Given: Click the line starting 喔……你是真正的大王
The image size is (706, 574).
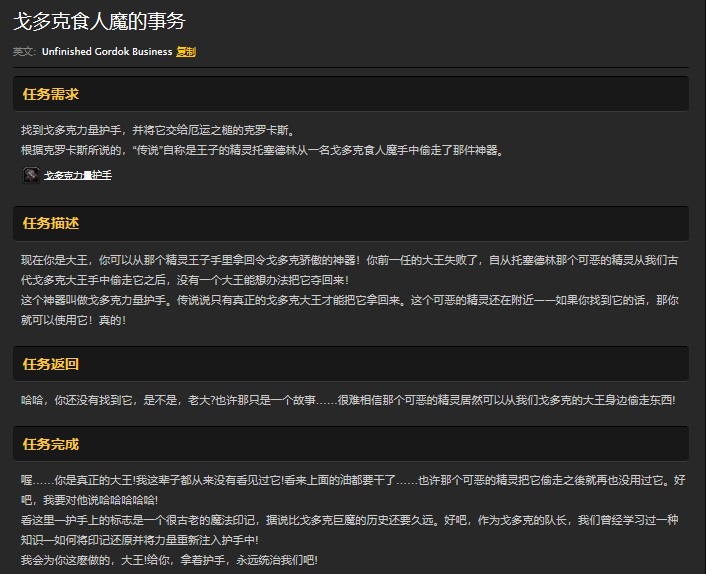Looking at the screenshot, I should (353, 490).
